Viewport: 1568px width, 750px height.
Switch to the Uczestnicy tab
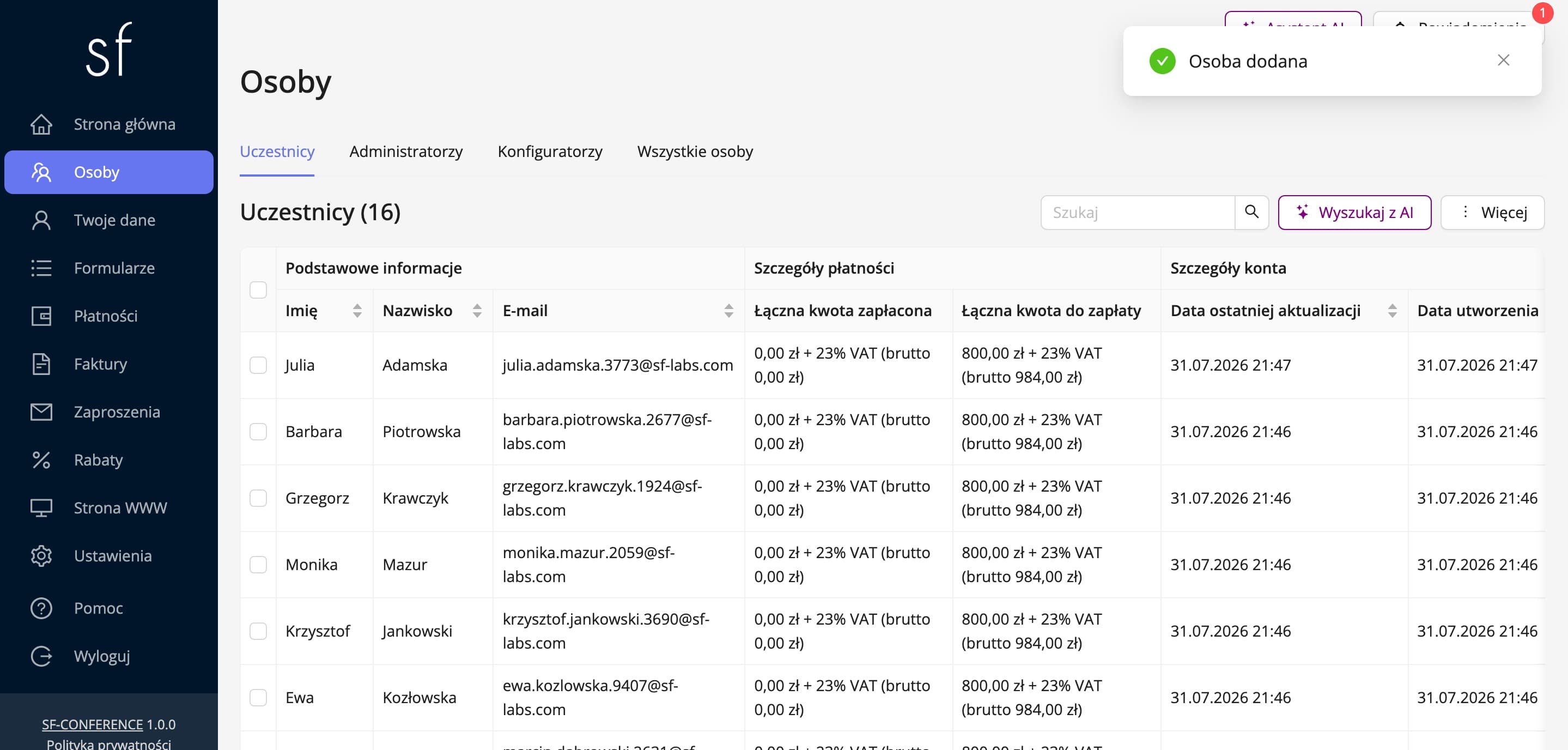(x=277, y=151)
